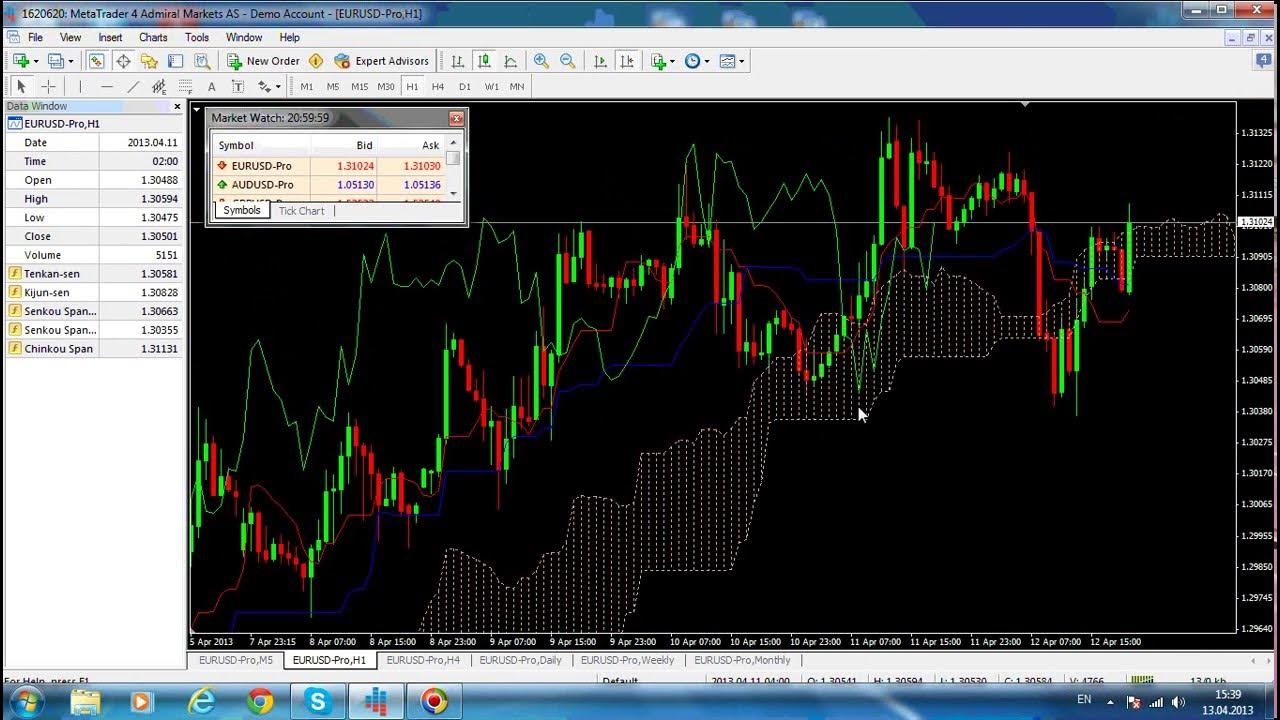Select the Trendline drawing tool

[133, 87]
